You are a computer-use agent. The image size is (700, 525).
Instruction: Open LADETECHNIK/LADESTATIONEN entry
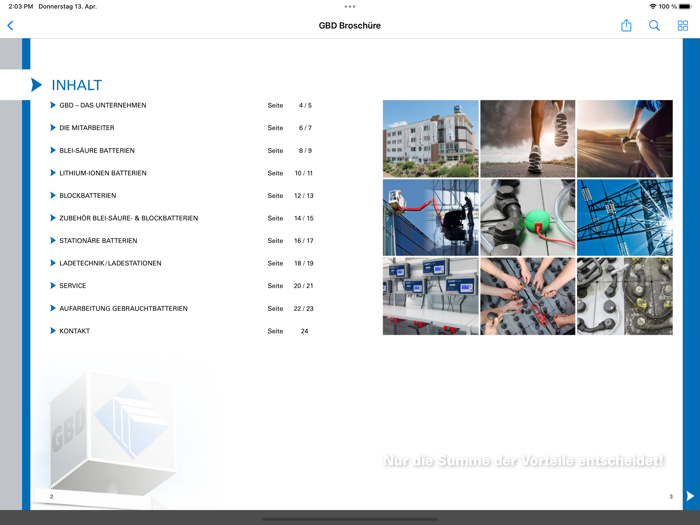(110, 263)
